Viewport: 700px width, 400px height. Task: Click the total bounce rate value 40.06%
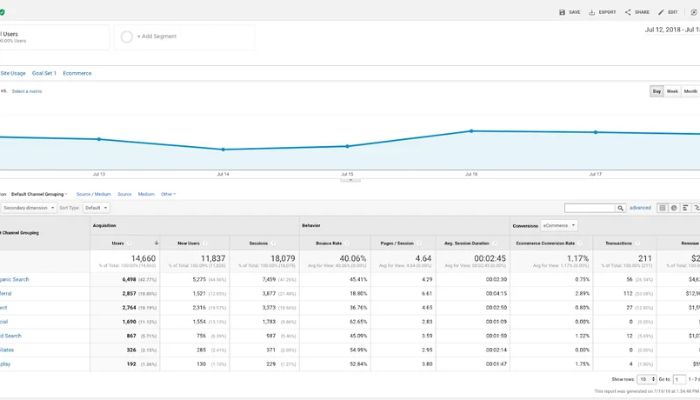(353, 258)
